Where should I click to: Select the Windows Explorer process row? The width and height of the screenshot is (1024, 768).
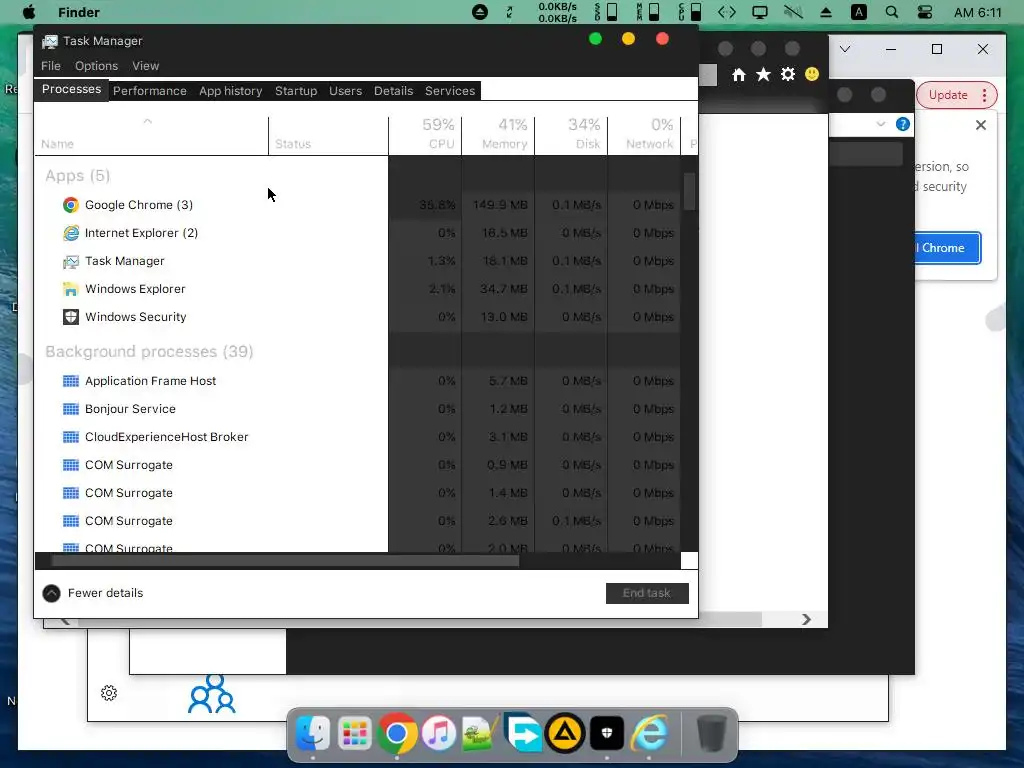click(x=358, y=289)
